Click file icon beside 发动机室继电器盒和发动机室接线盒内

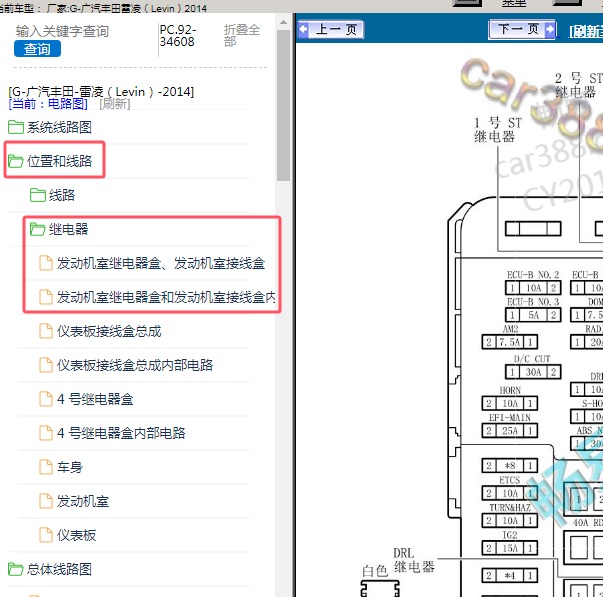tap(46, 297)
